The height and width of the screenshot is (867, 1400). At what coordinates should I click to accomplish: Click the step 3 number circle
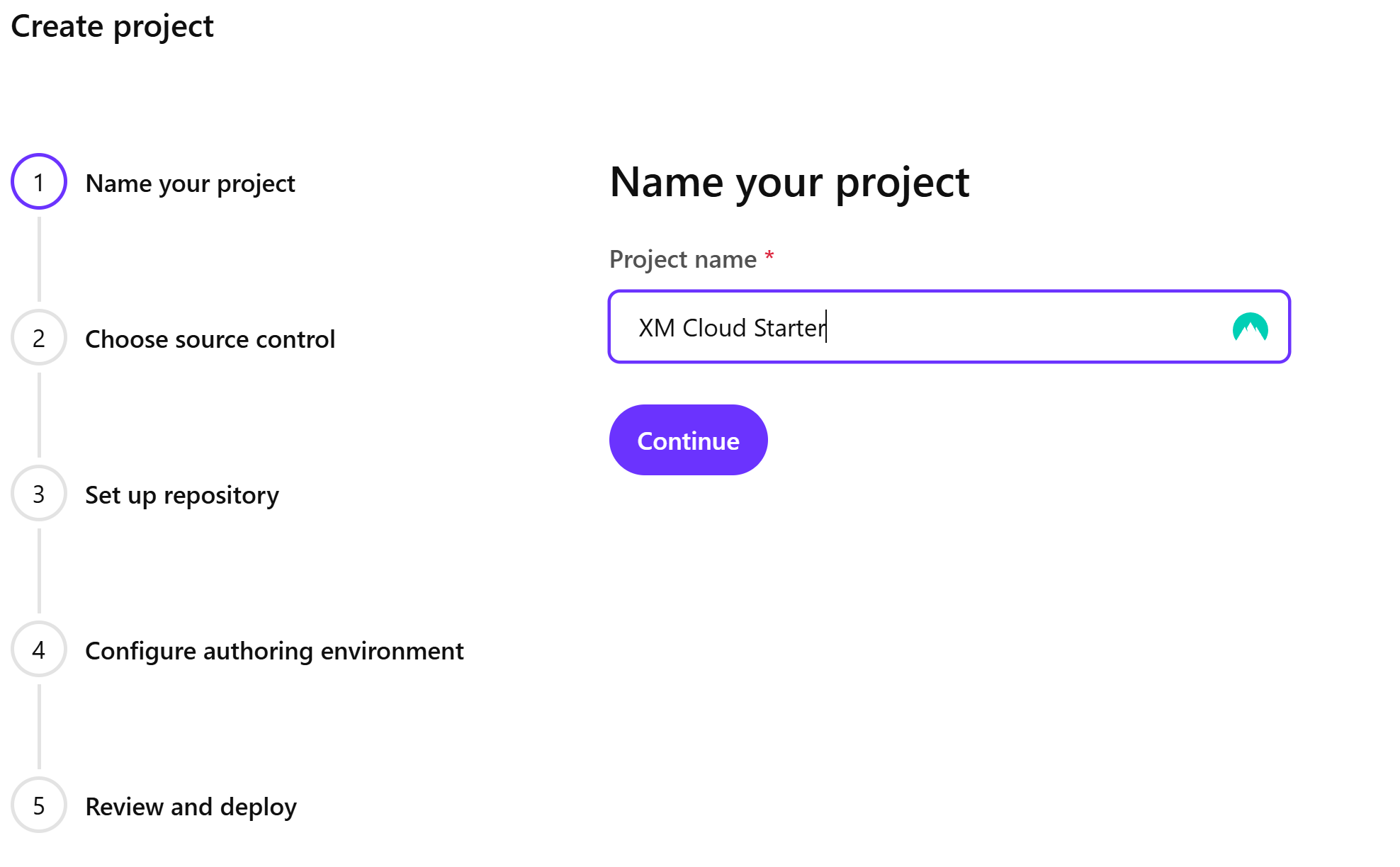39,494
